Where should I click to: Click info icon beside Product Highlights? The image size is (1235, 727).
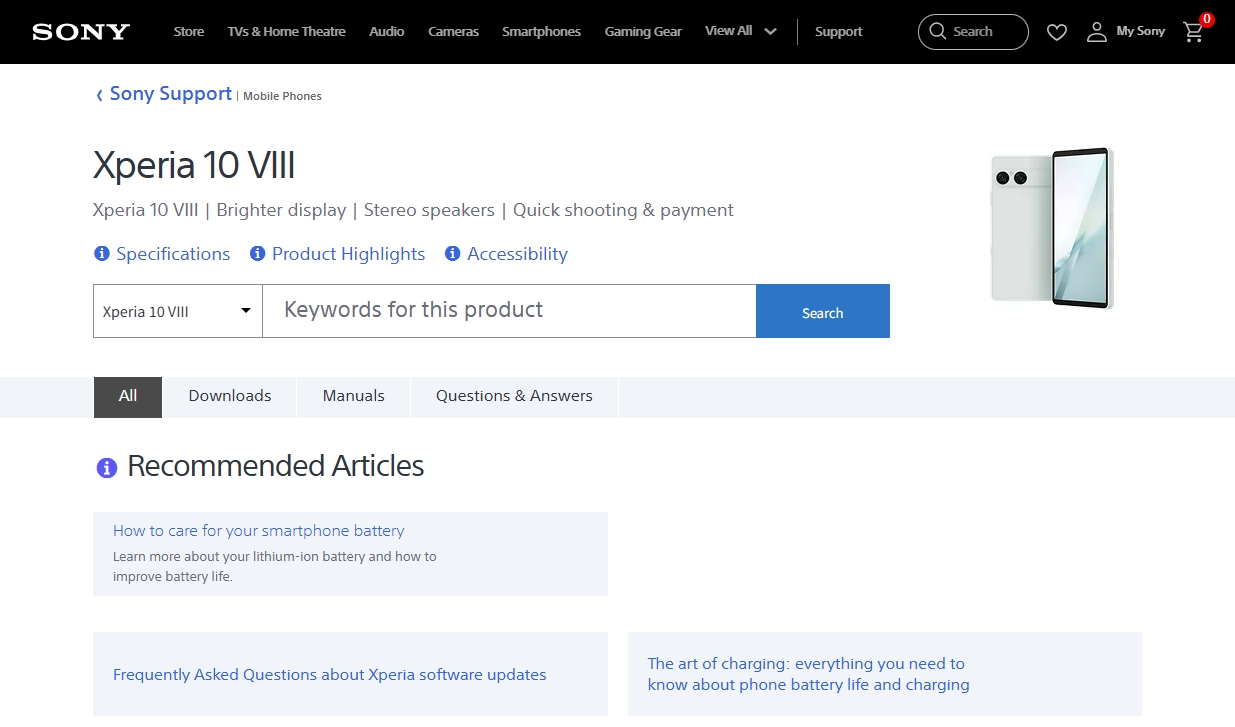point(257,254)
